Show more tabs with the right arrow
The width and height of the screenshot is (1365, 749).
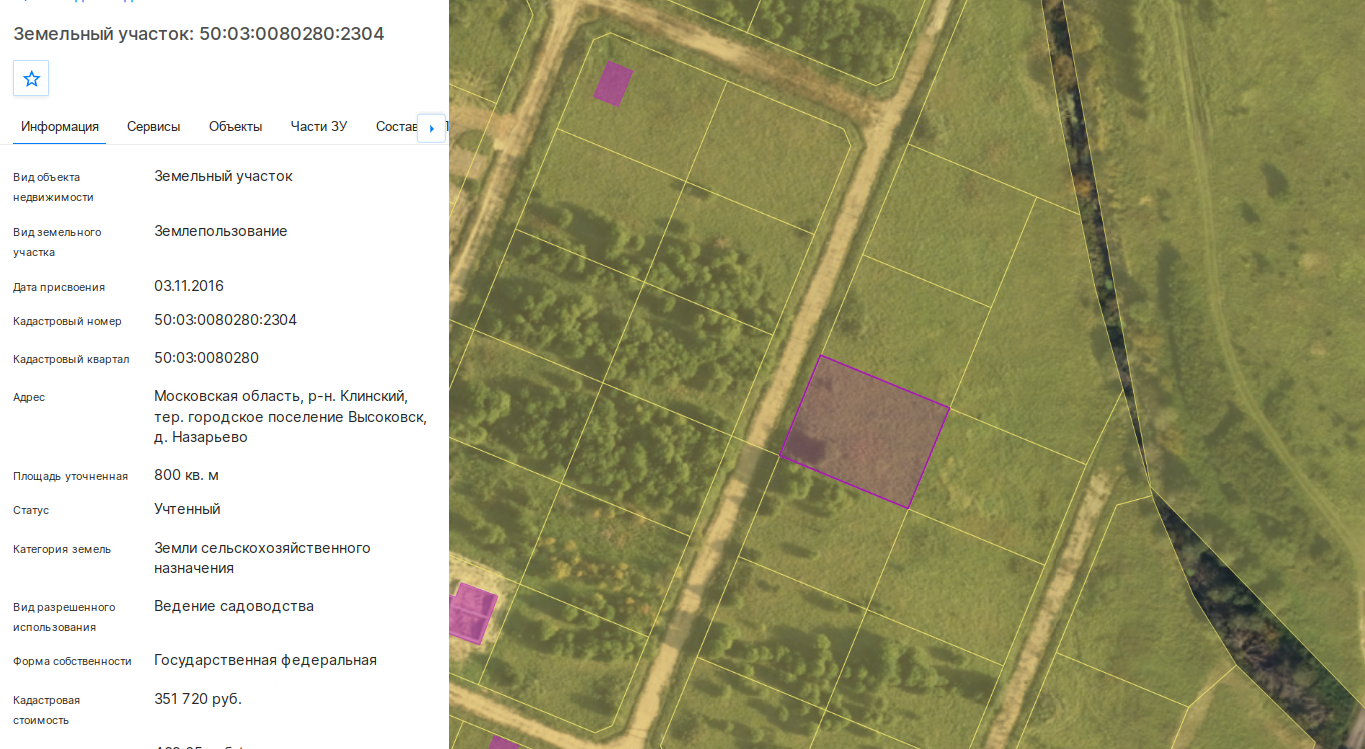click(431, 128)
